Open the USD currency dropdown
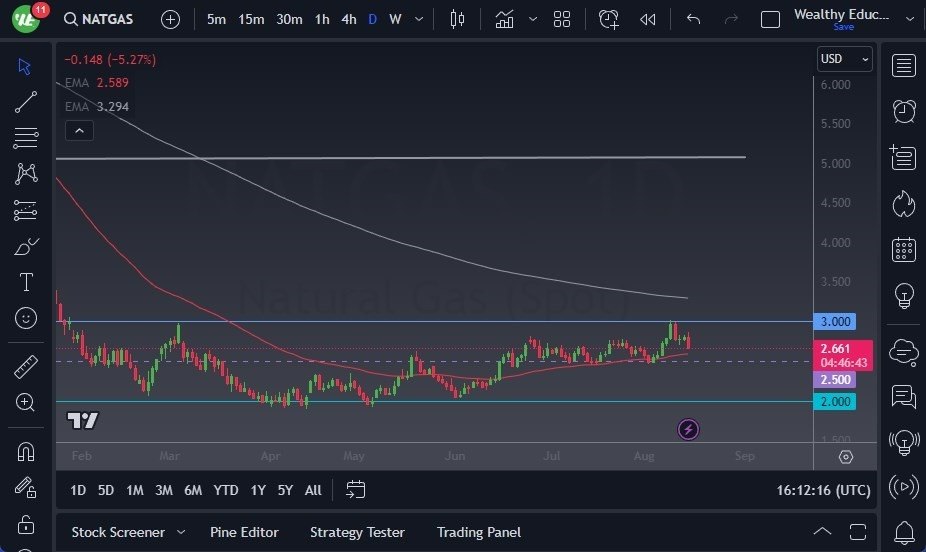 (x=844, y=59)
